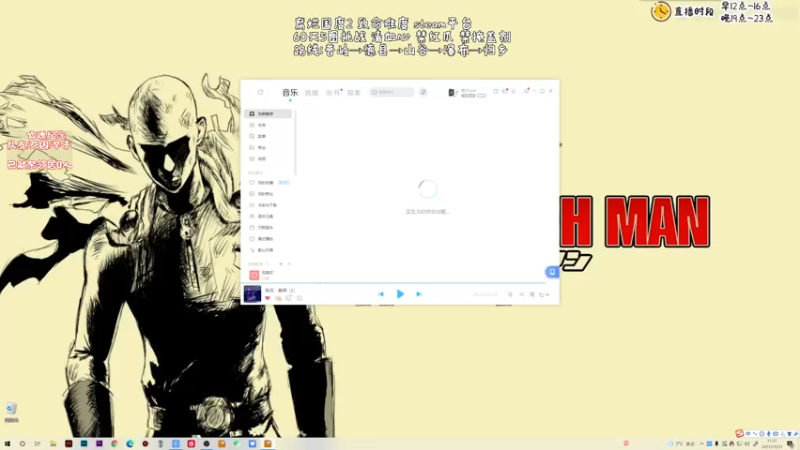Show hidden tray icons chevron
This screenshot has height=450, width=800.
(x=702, y=444)
